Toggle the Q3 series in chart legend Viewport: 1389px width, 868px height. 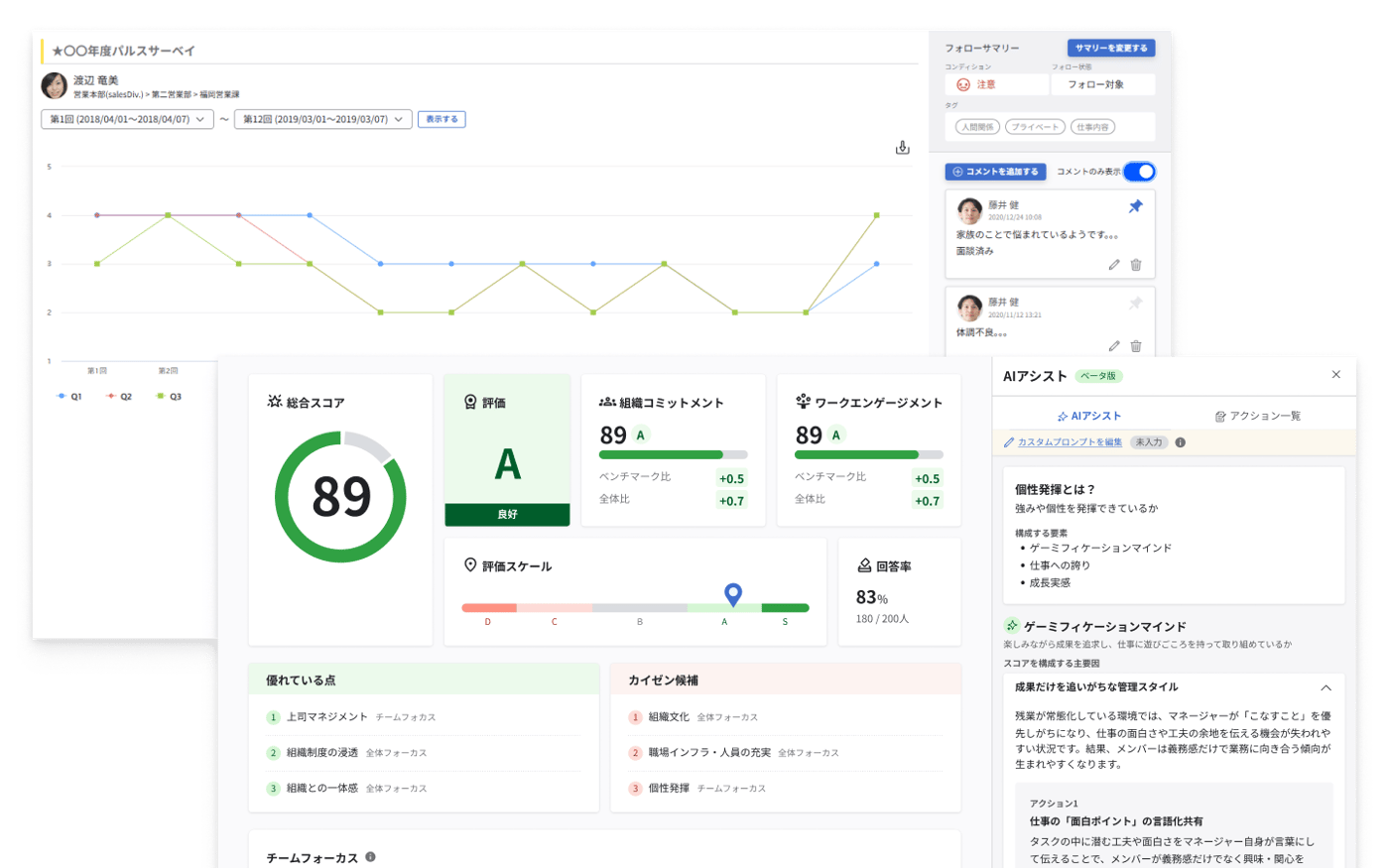click(169, 397)
